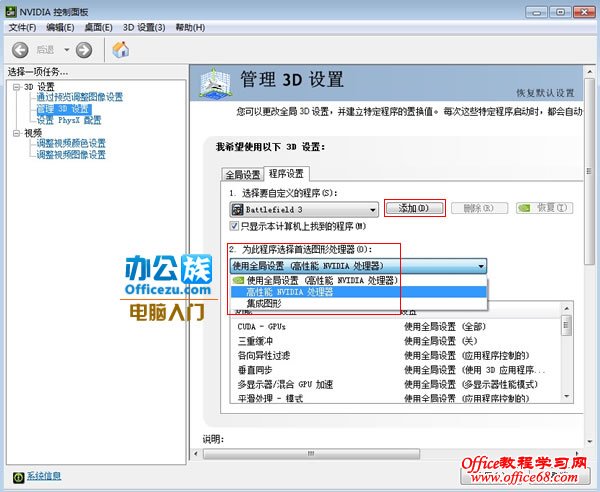Screen dimensions: 600x492
Task: Click 恢复默认设置 link
Action: click(545, 93)
